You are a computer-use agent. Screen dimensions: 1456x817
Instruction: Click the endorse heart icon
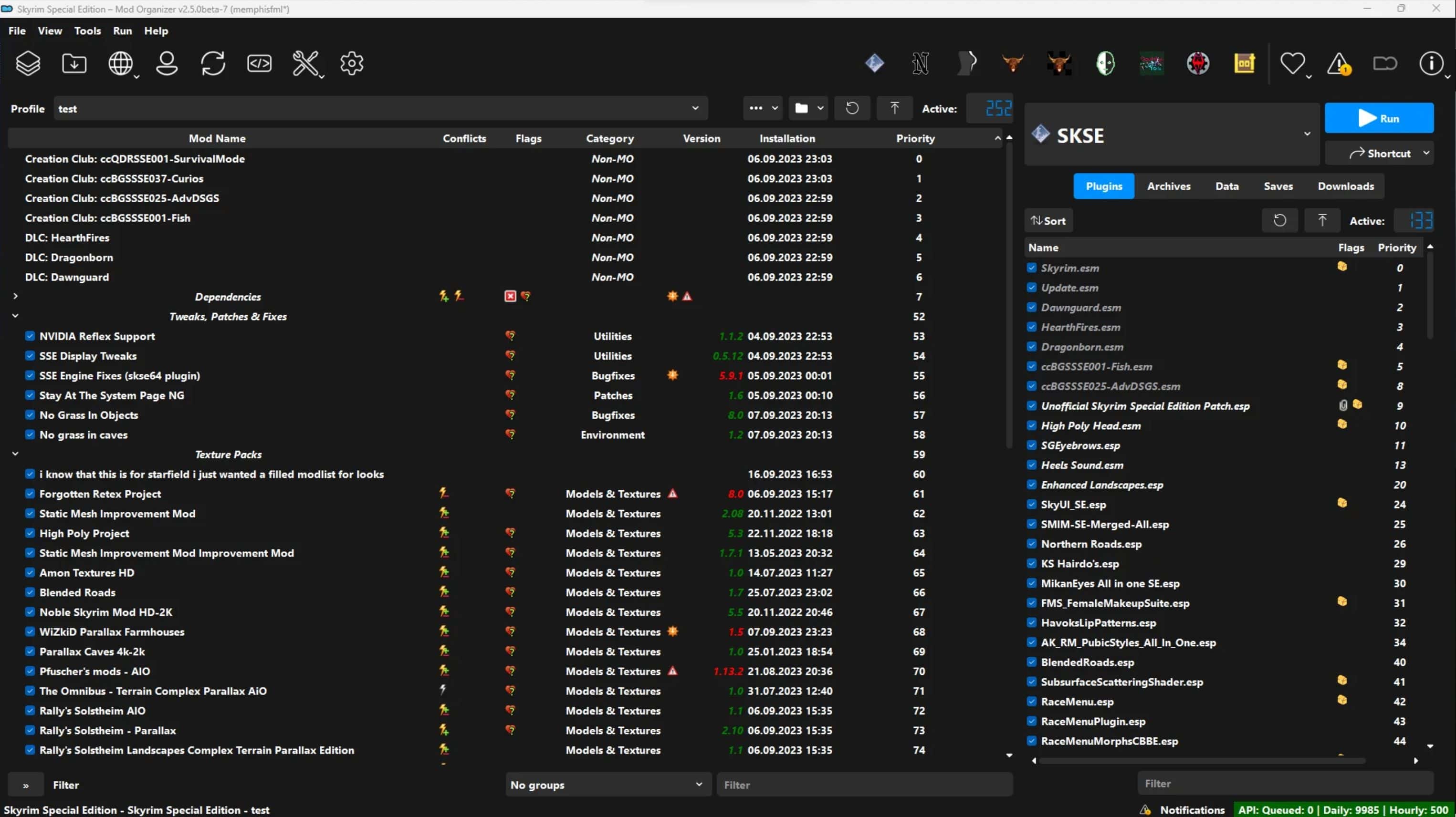[x=1292, y=63]
